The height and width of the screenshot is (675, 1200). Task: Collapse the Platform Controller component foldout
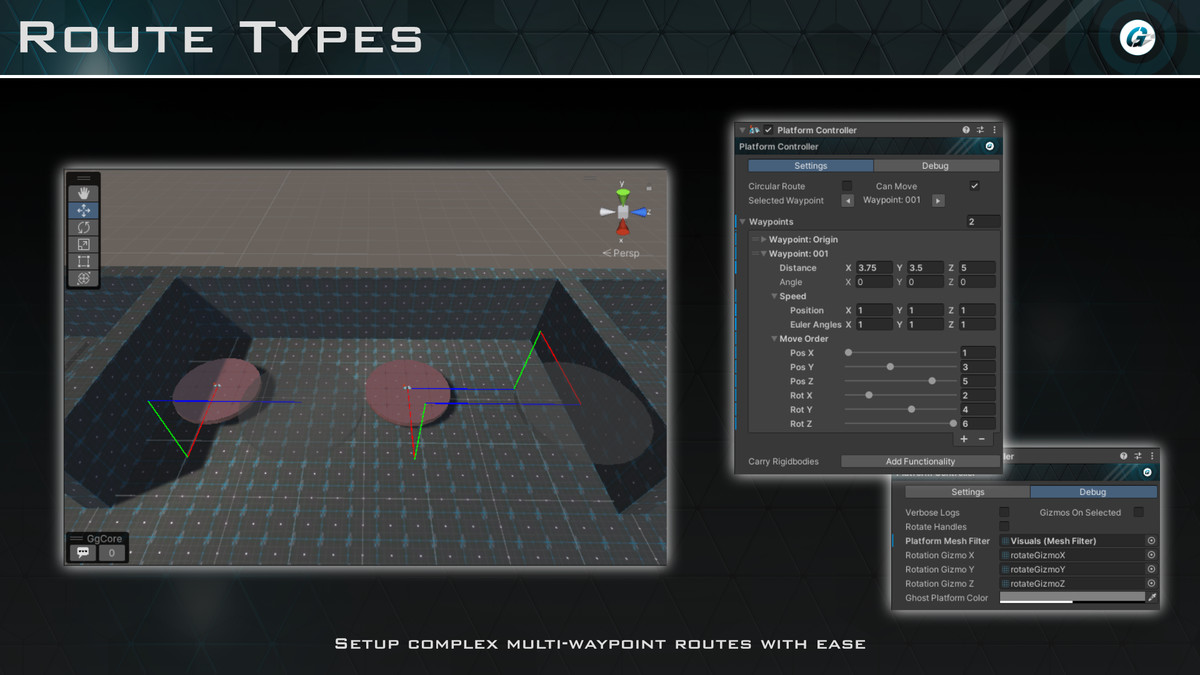[x=742, y=130]
